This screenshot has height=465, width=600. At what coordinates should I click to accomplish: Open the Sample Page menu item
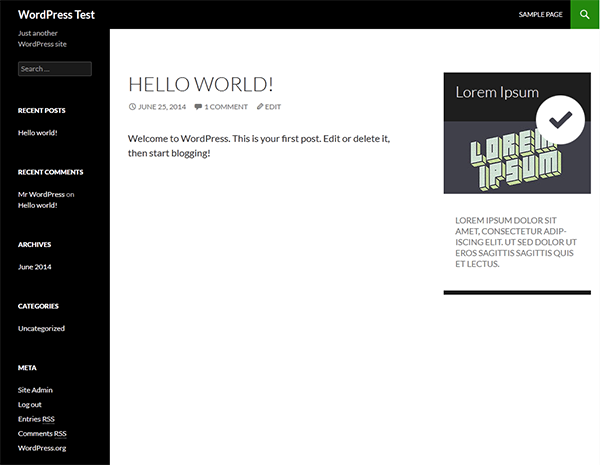coord(540,15)
